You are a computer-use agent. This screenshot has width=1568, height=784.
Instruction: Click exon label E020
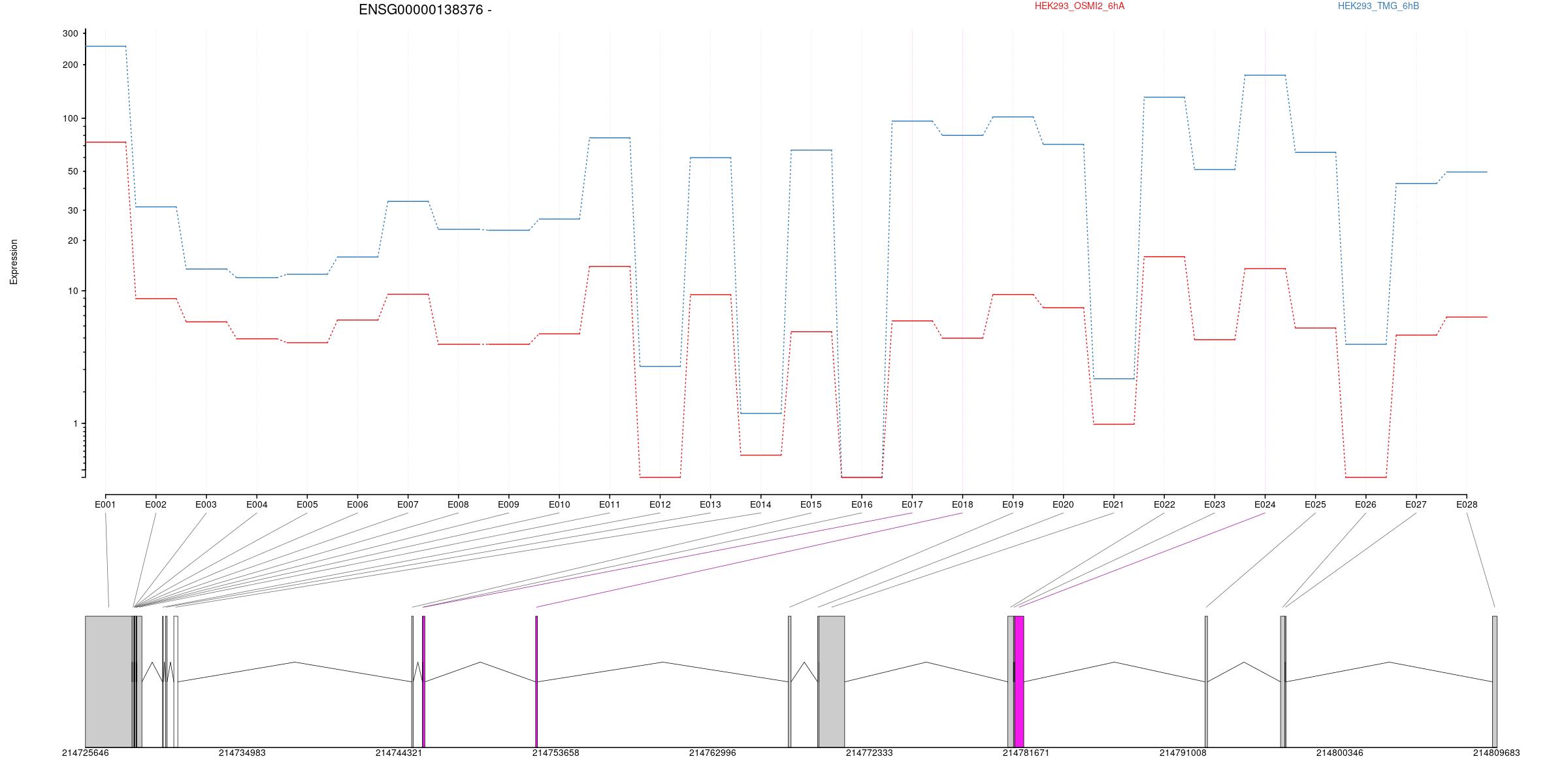coord(1063,504)
